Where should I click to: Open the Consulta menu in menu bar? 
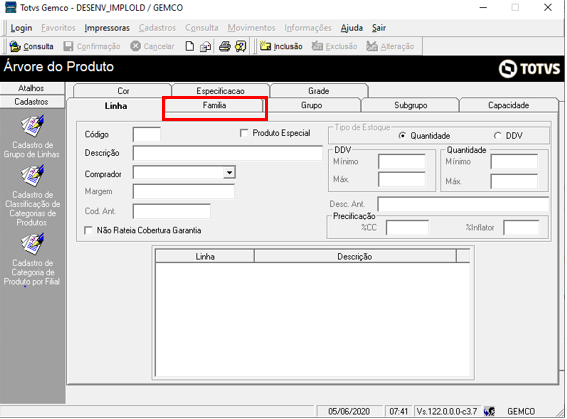[x=202, y=28]
